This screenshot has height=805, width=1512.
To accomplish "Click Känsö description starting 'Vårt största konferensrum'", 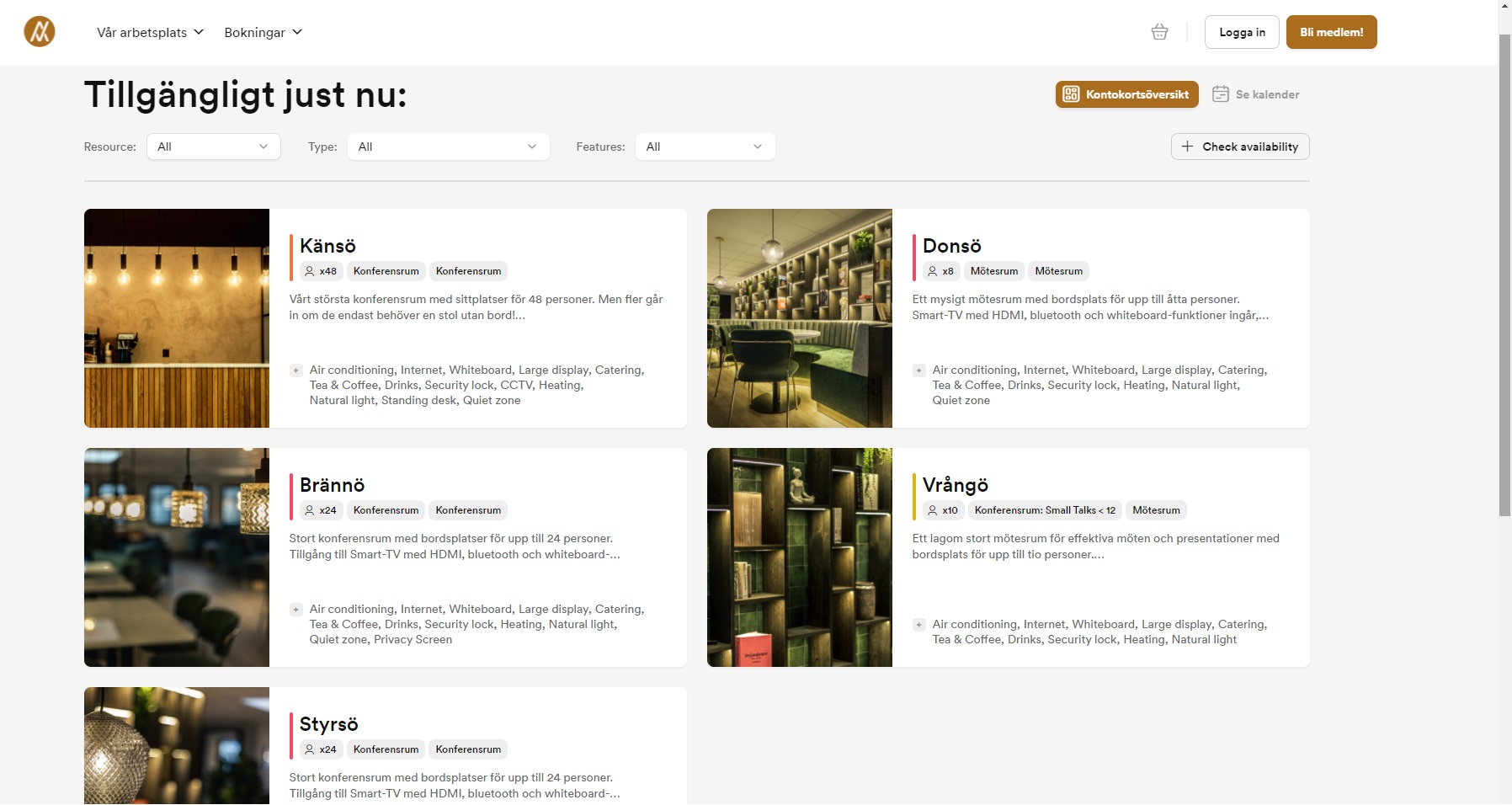I will click(476, 307).
